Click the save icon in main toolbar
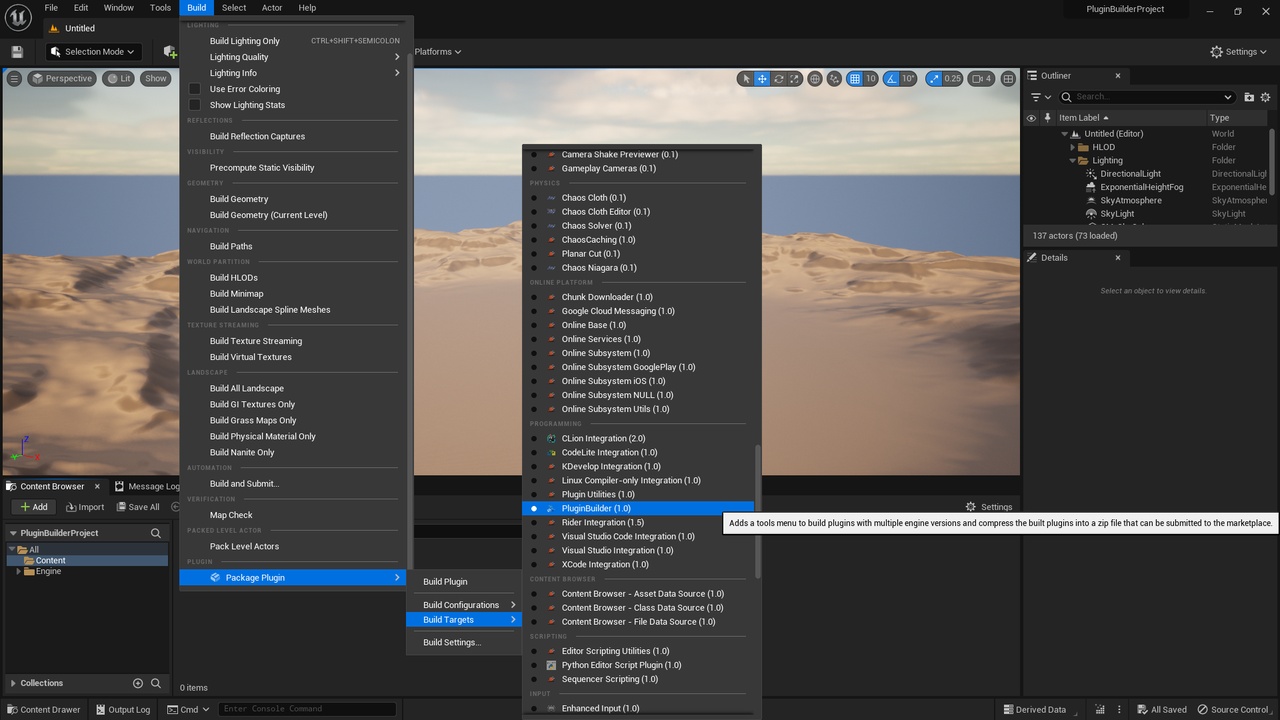 [x=17, y=52]
